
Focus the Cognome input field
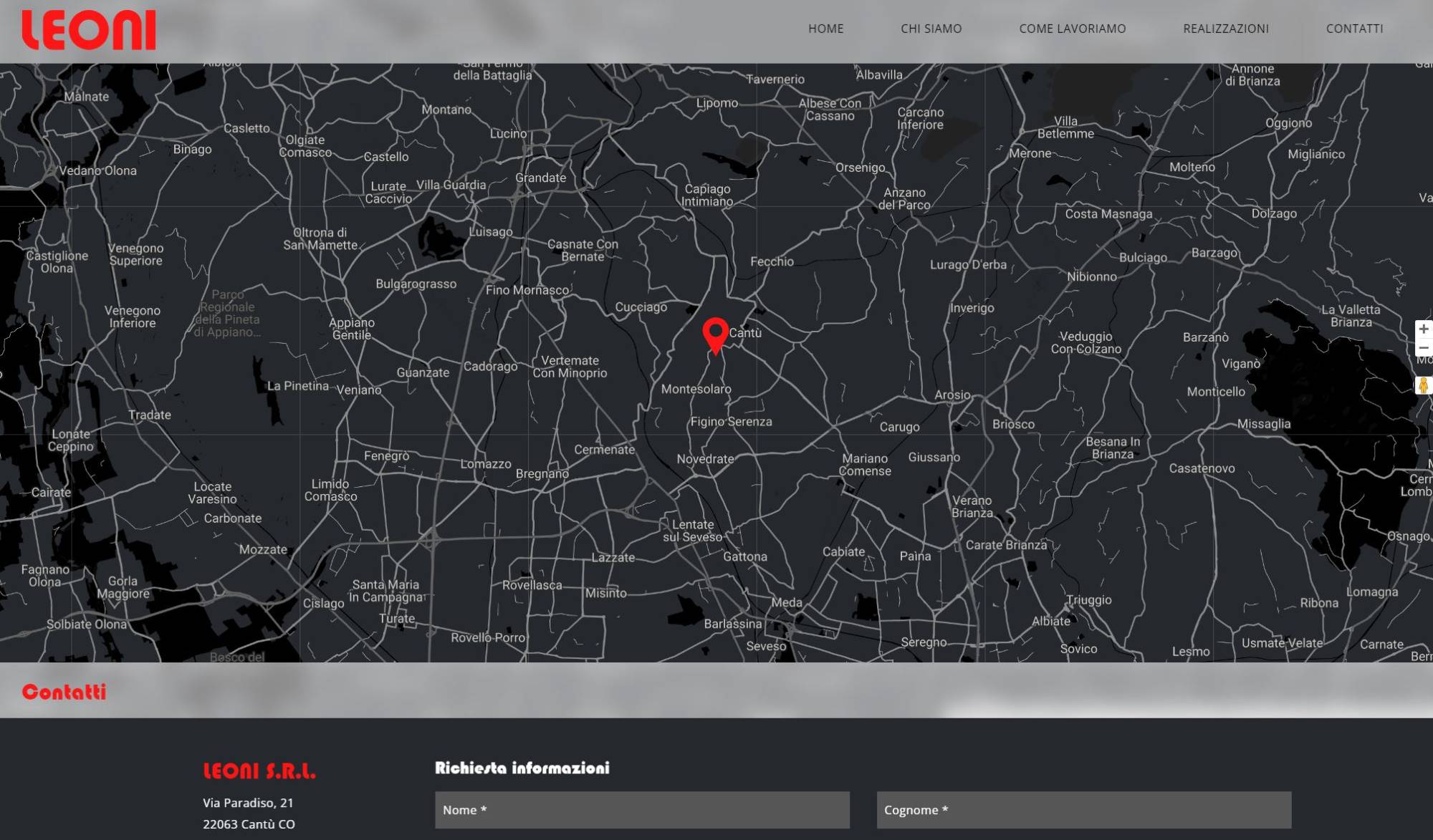(1084, 810)
